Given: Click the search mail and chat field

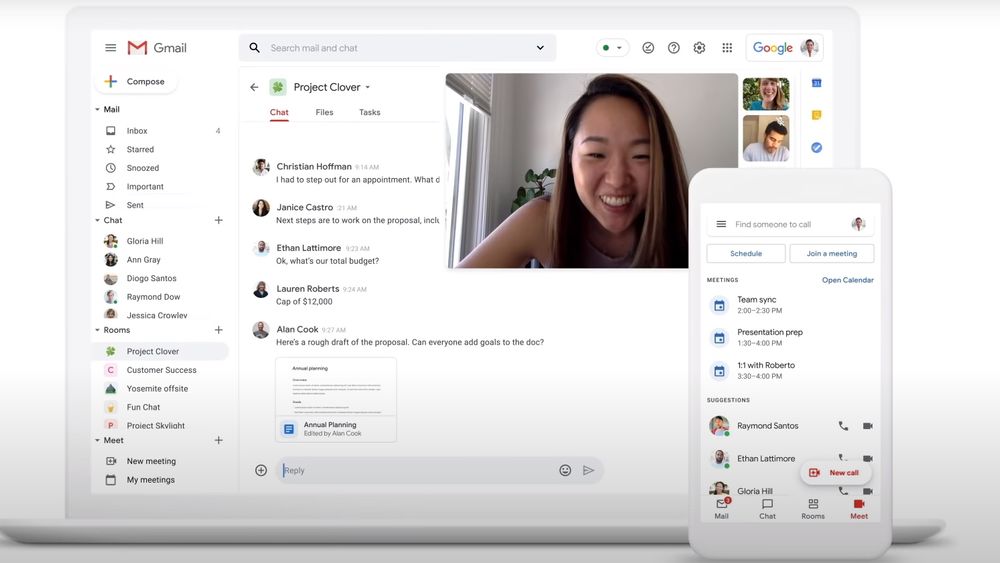Looking at the screenshot, I should (x=397, y=48).
